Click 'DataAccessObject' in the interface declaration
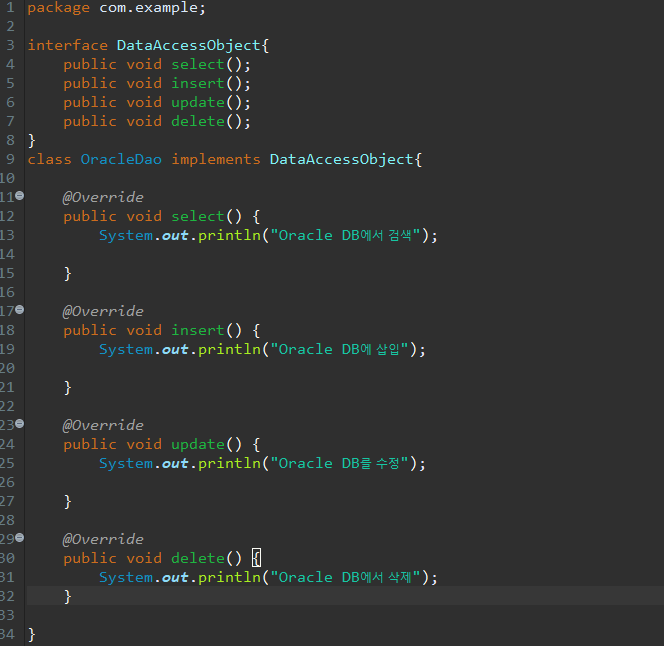Viewport: 664px width, 646px height. 188,45
